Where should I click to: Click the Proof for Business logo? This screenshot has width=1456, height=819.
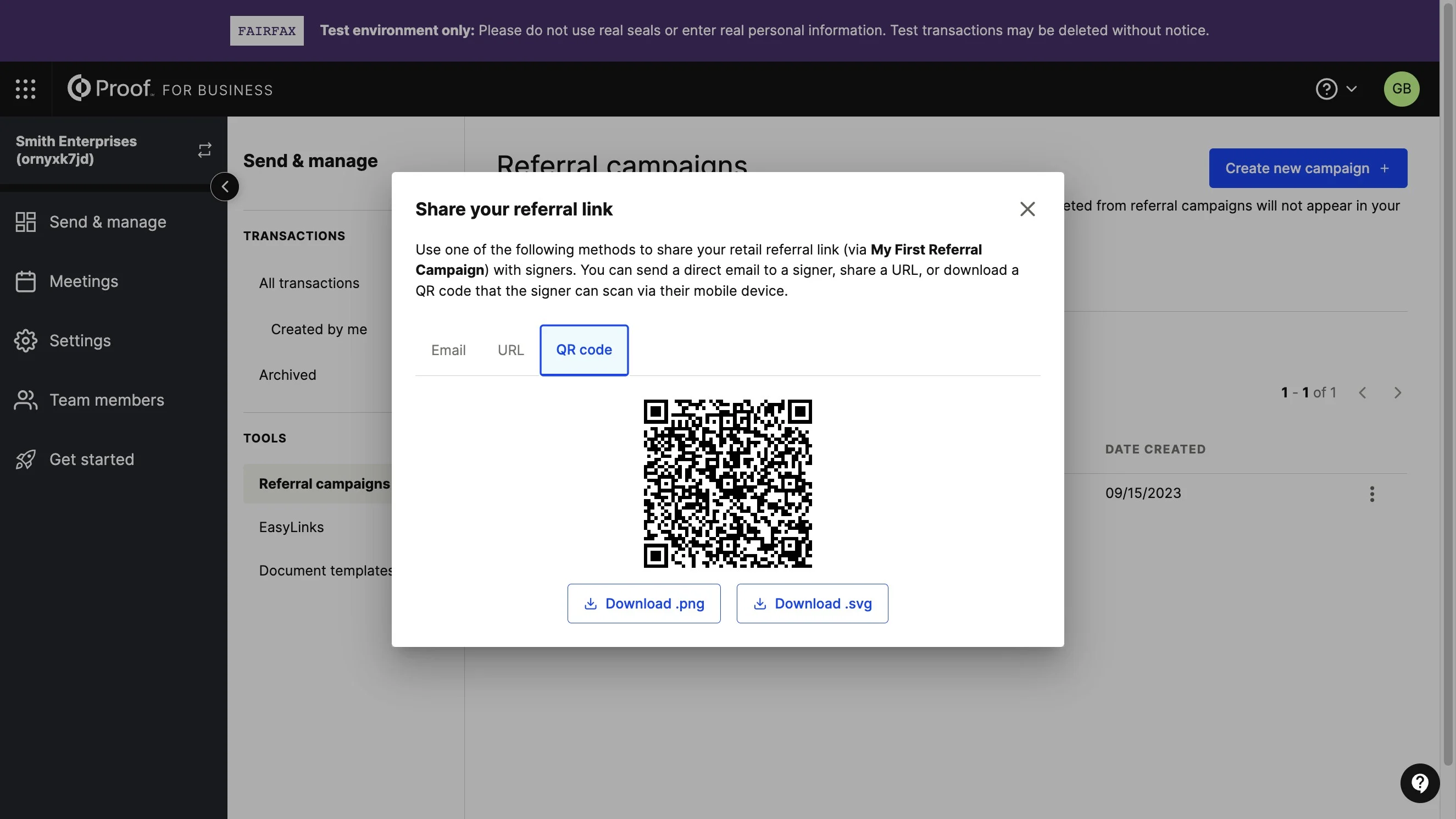(x=170, y=89)
